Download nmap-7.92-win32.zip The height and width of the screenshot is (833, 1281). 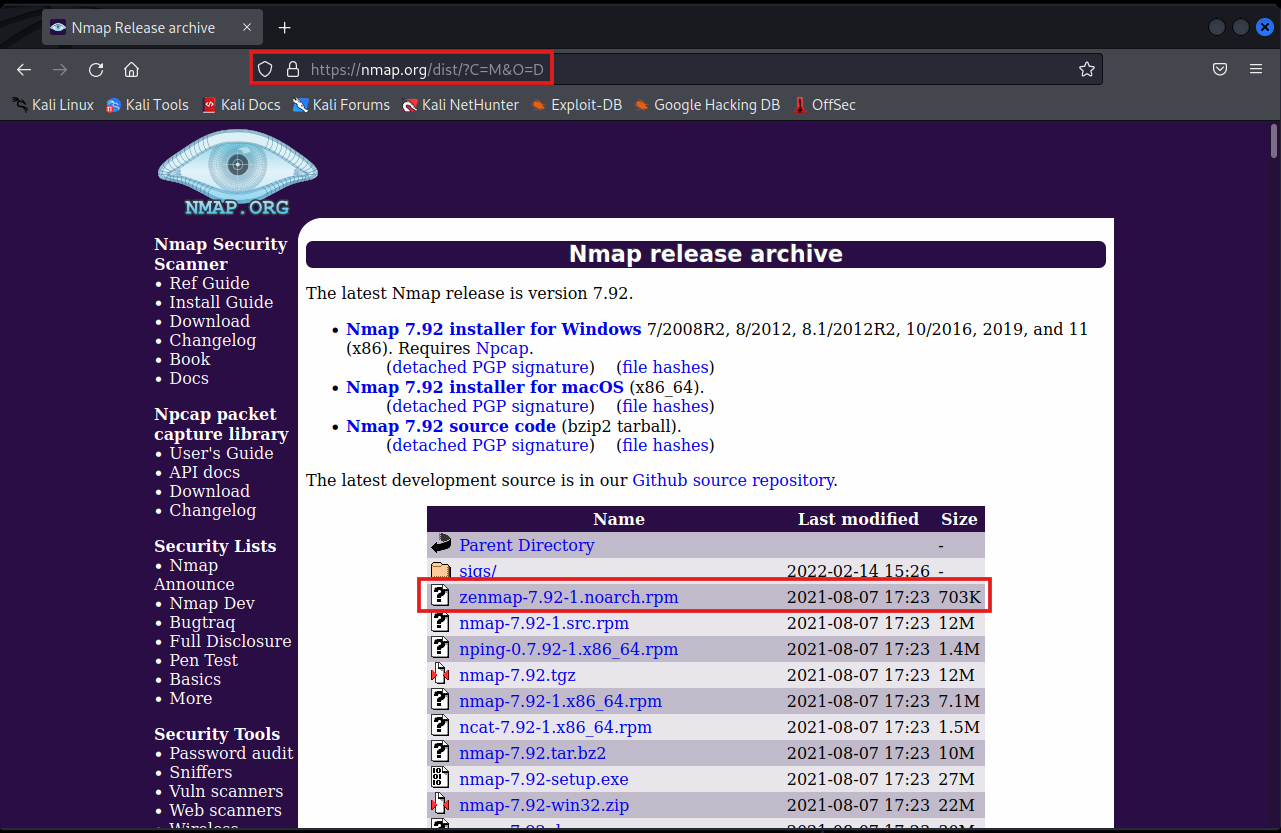544,805
